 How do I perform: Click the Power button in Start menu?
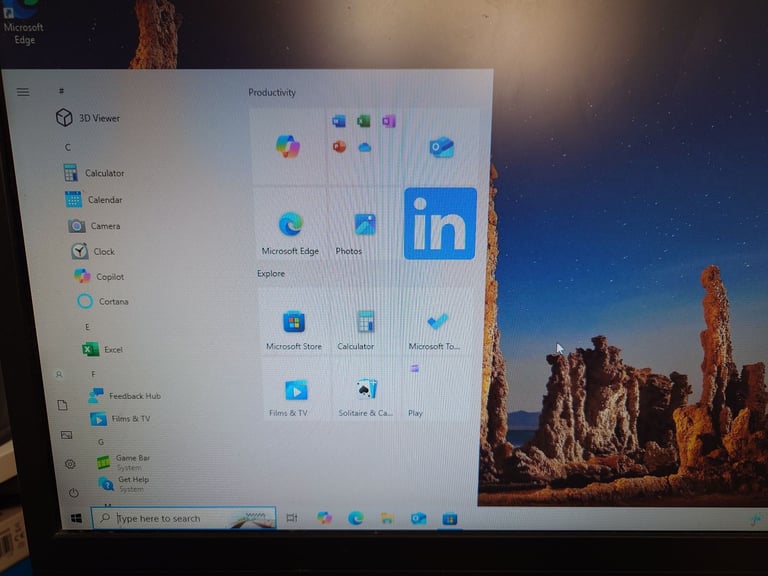(x=73, y=493)
